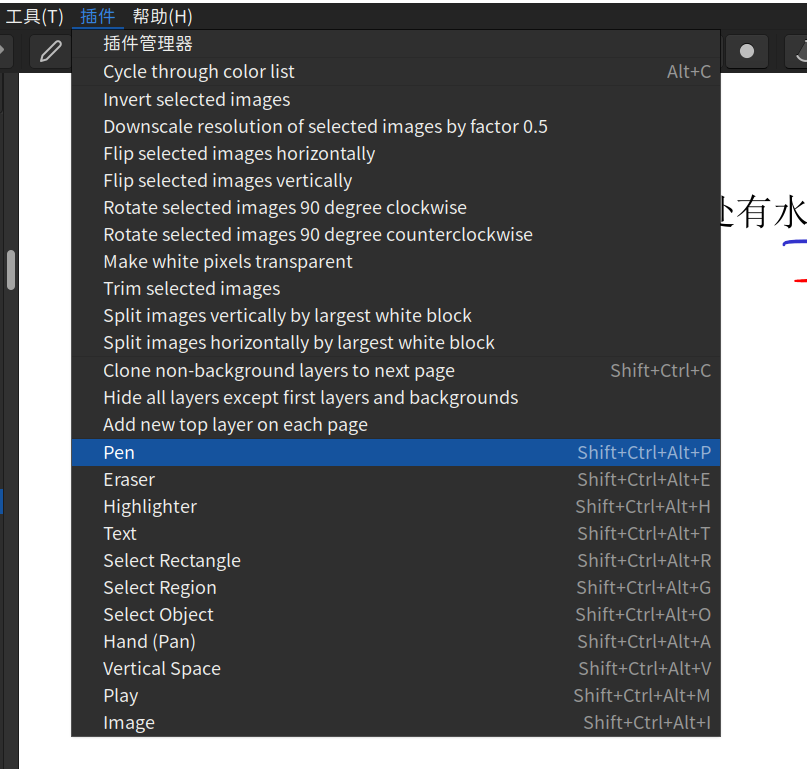The image size is (807, 769).
Task: Open the 工具(T) menu
Action: click(34, 16)
